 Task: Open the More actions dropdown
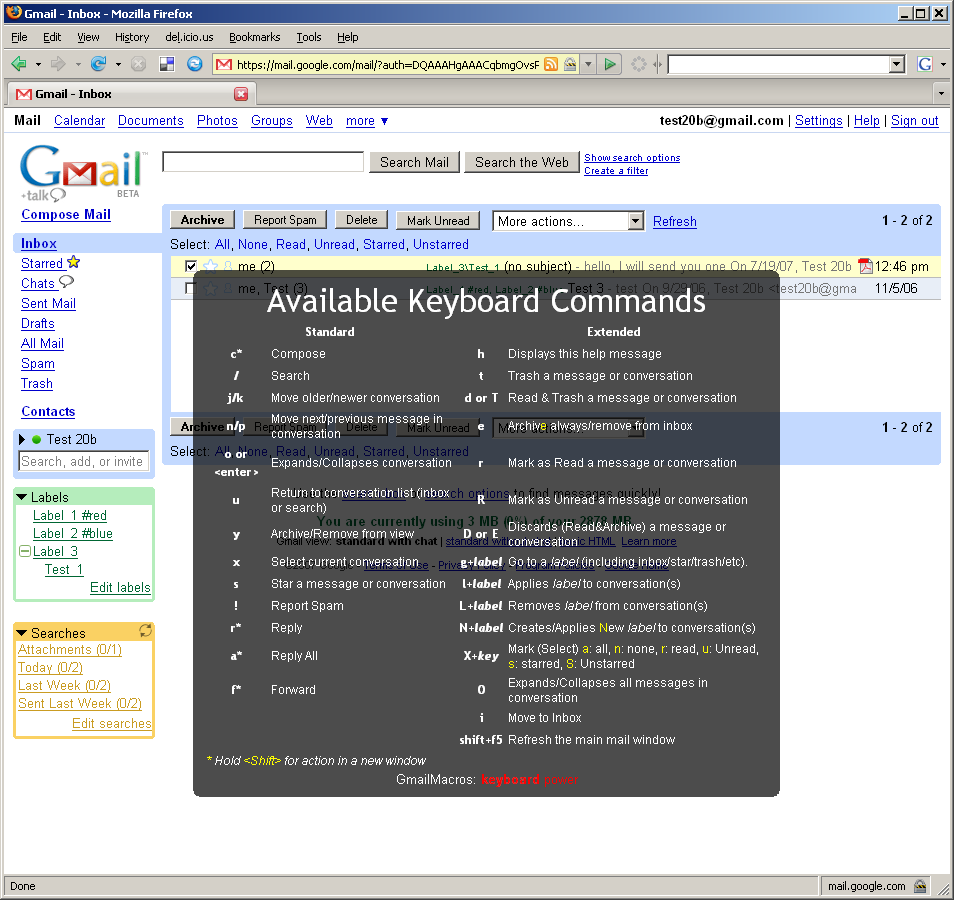[x=568, y=221]
